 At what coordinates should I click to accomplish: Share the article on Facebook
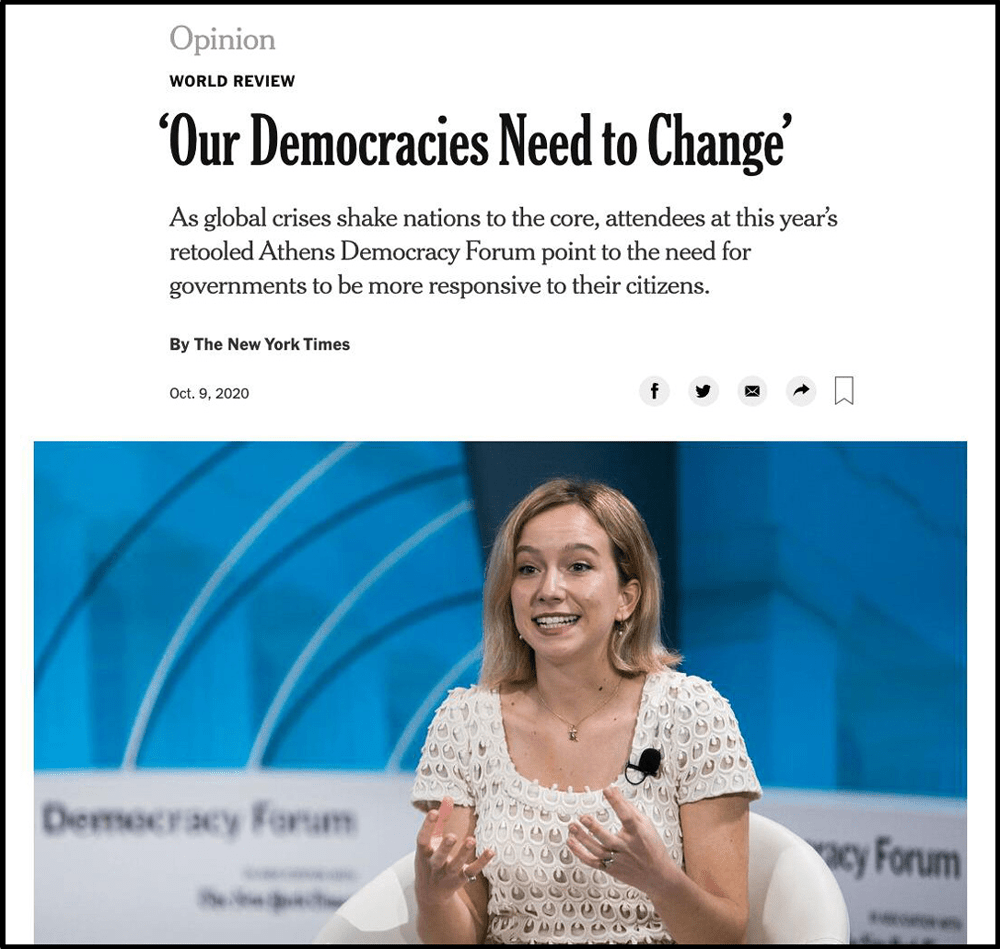click(x=654, y=390)
